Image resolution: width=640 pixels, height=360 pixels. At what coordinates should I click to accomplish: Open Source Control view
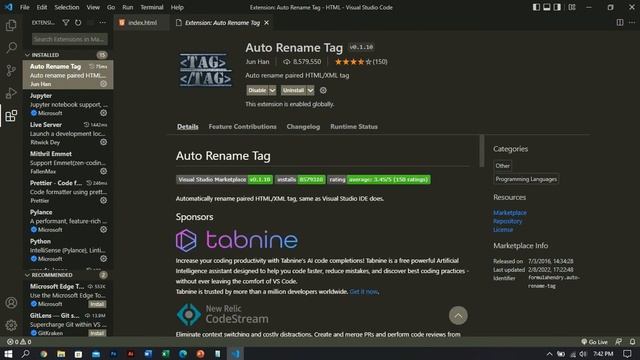[11, 71]
